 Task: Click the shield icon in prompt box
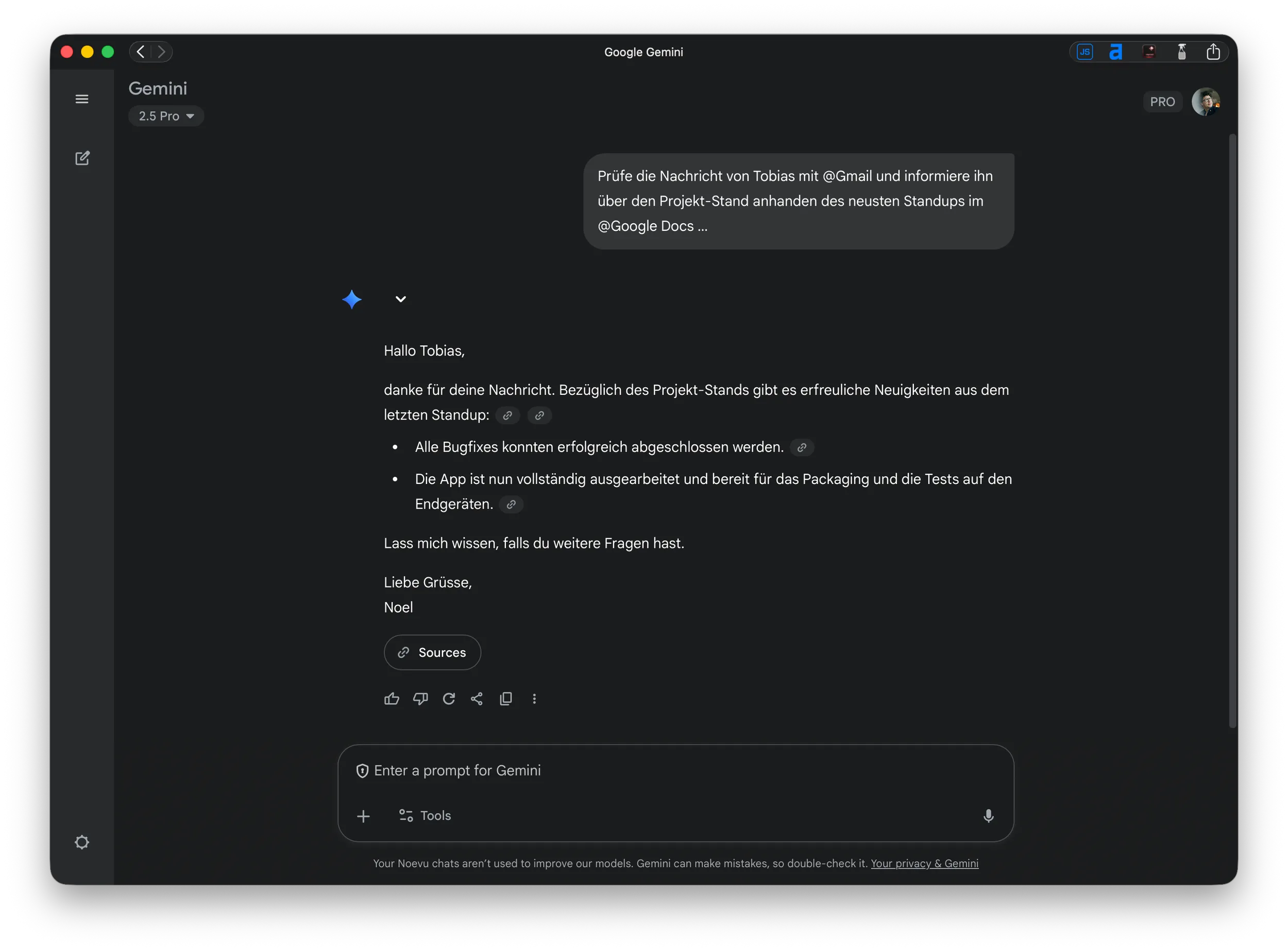coord(362,771)
